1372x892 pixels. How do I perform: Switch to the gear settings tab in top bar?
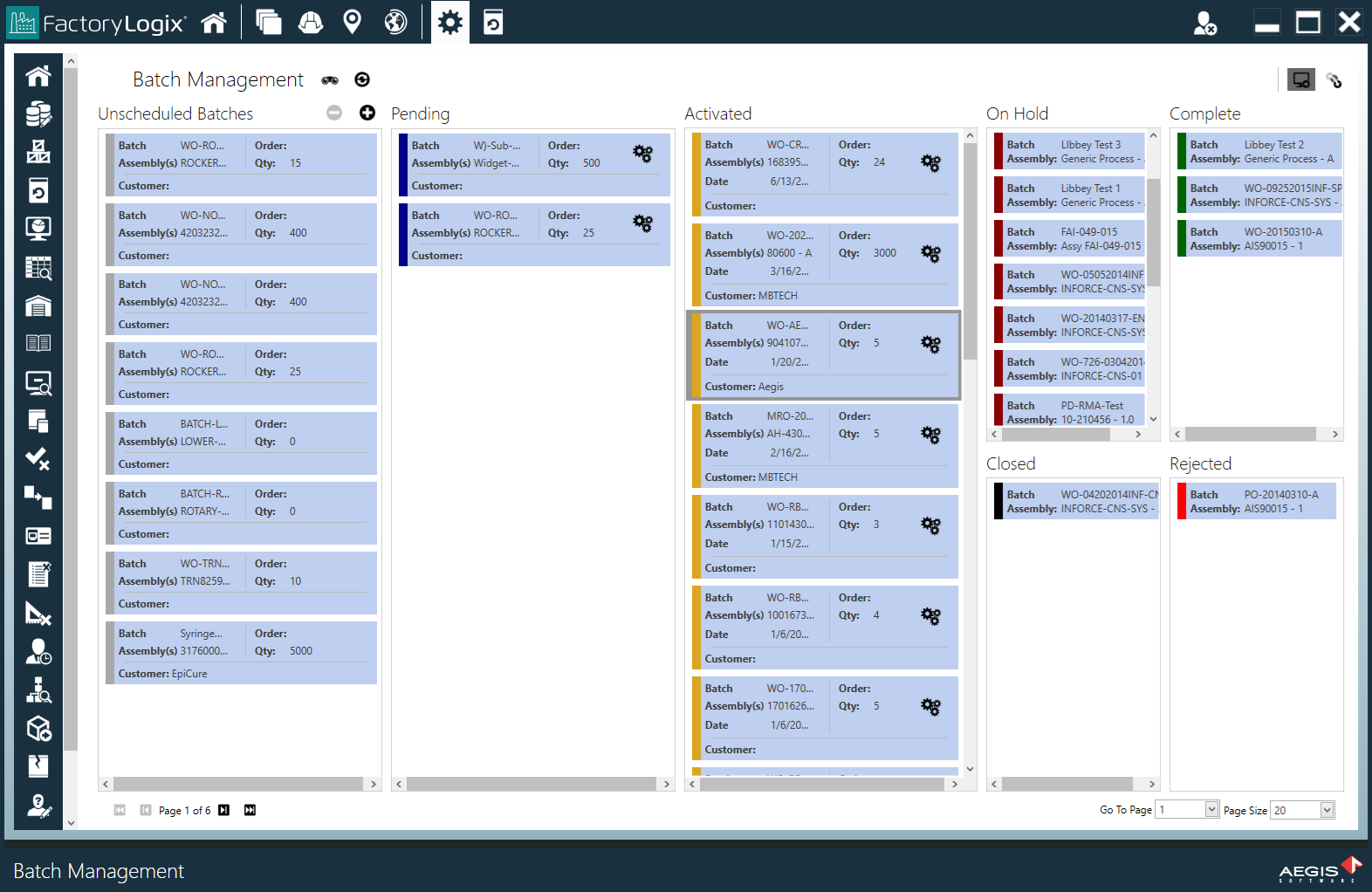coord(450,22)
